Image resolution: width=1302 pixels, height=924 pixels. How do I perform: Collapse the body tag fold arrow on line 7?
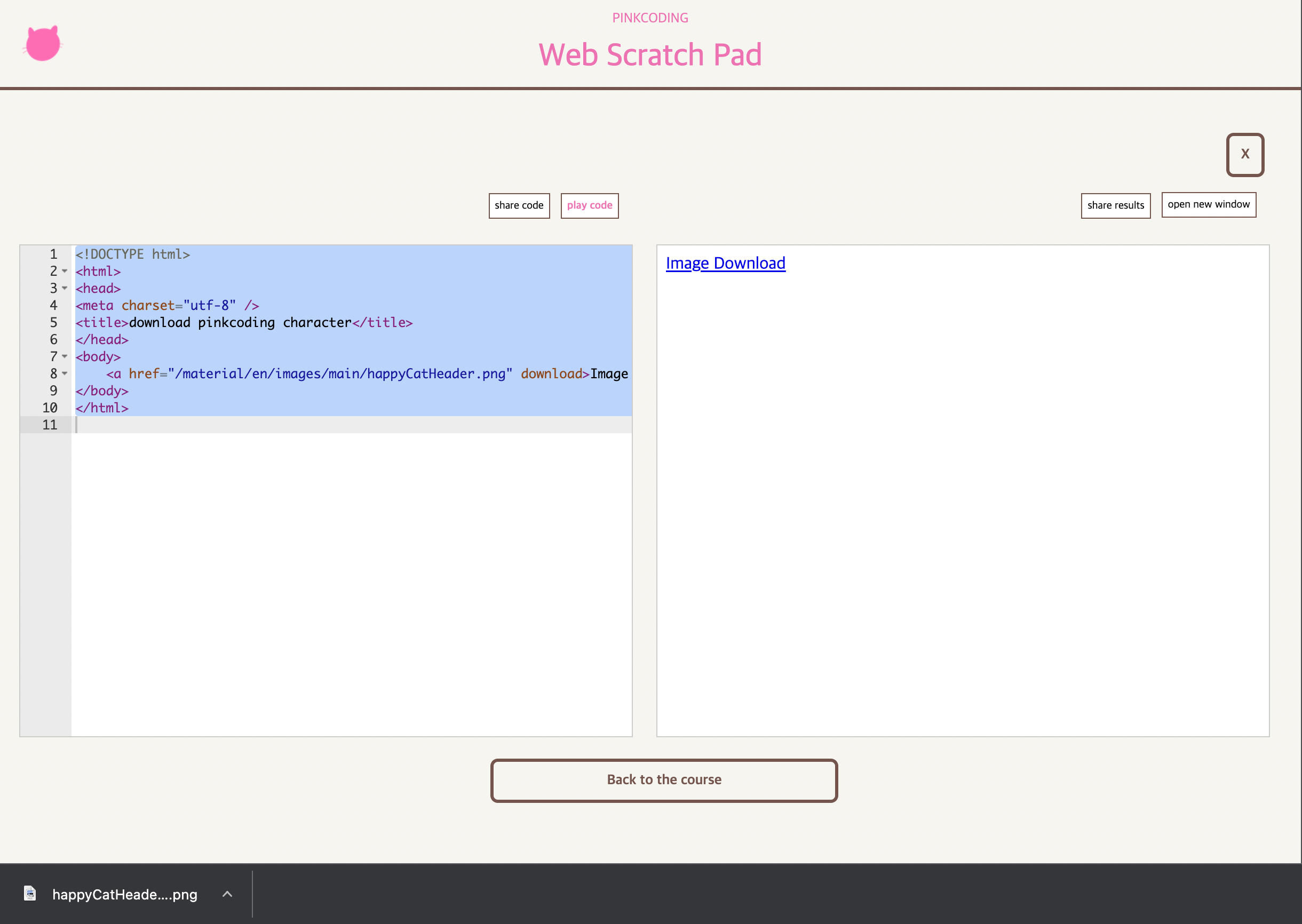(x=65, y=357)
